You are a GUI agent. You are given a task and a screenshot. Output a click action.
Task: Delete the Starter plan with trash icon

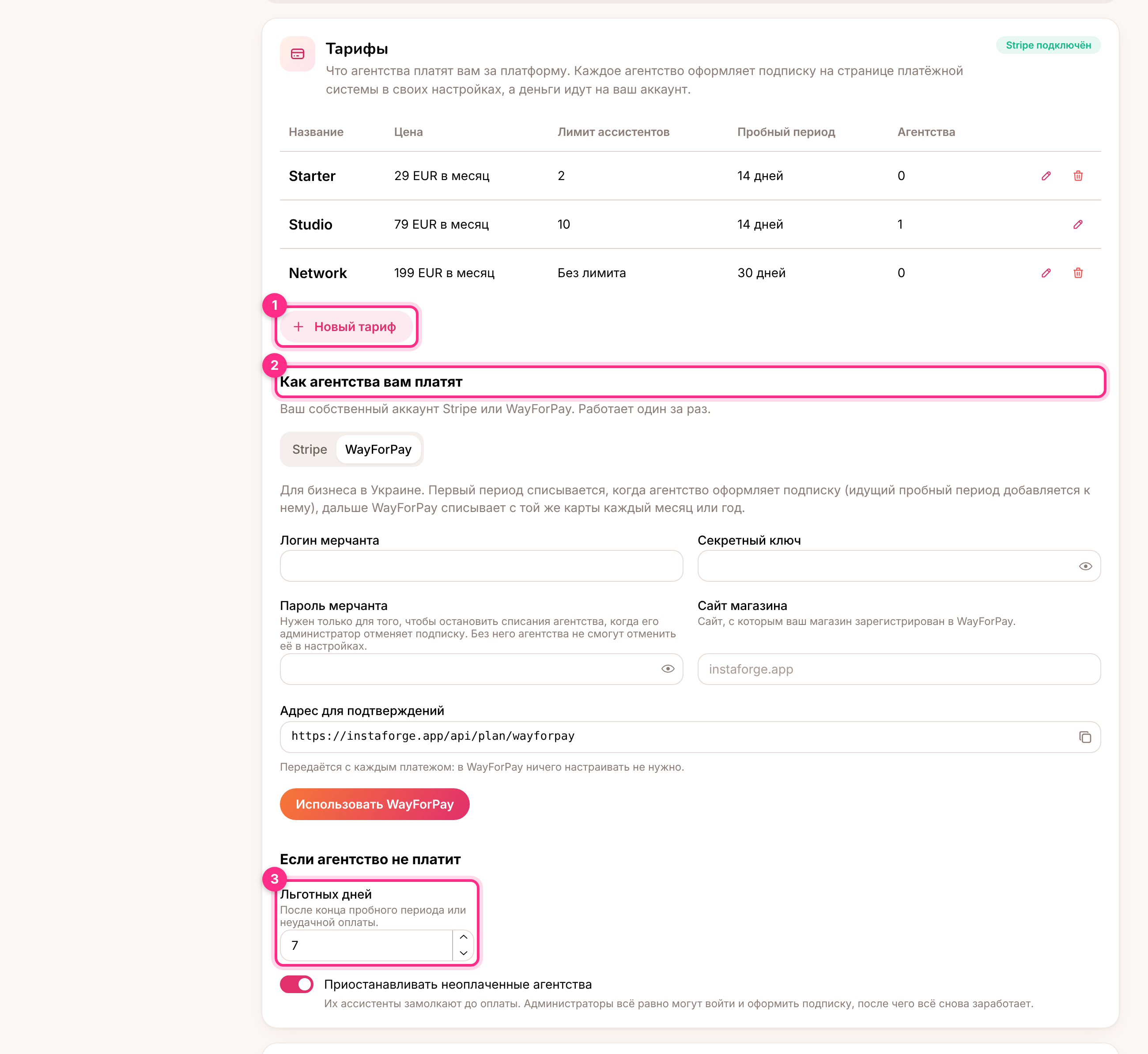coord(1078,176)
